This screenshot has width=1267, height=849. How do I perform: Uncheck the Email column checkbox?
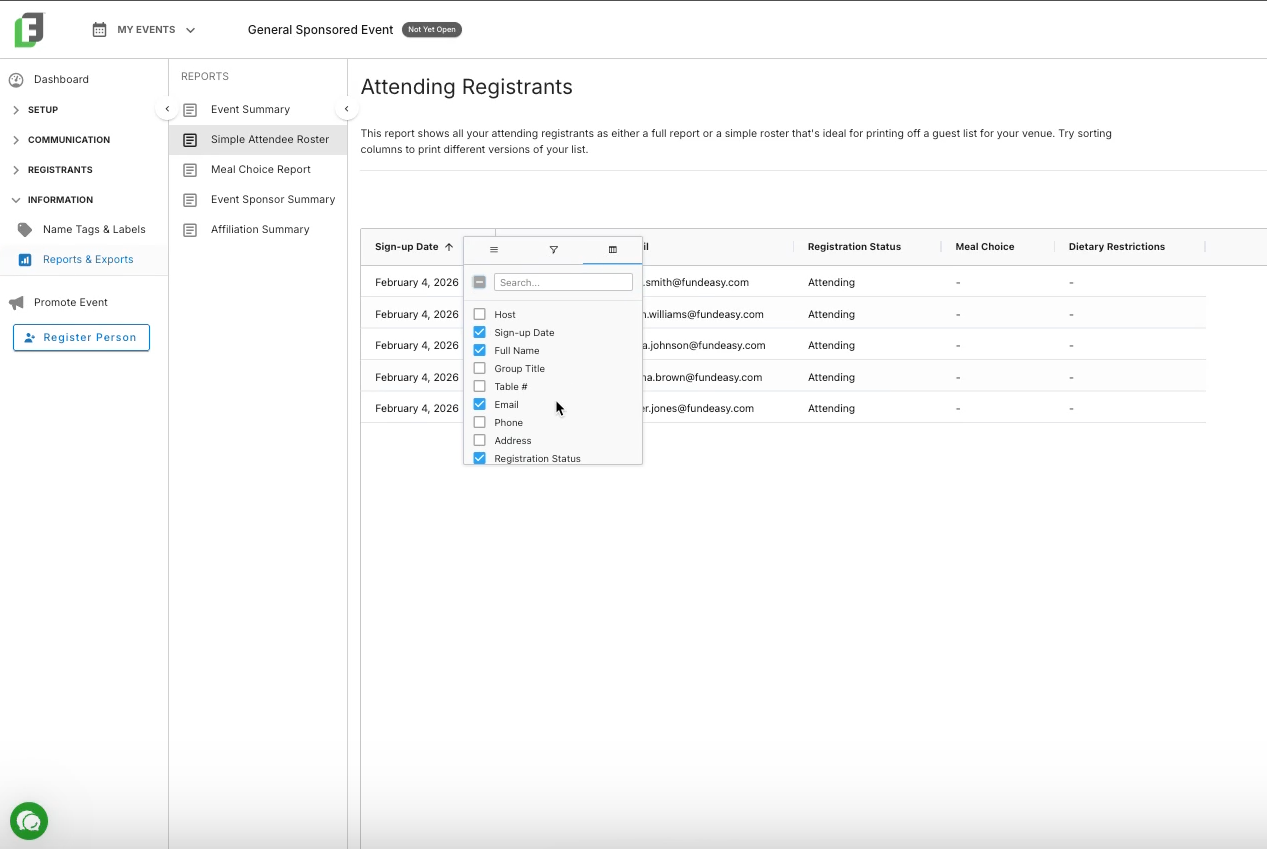coord(479,404)
